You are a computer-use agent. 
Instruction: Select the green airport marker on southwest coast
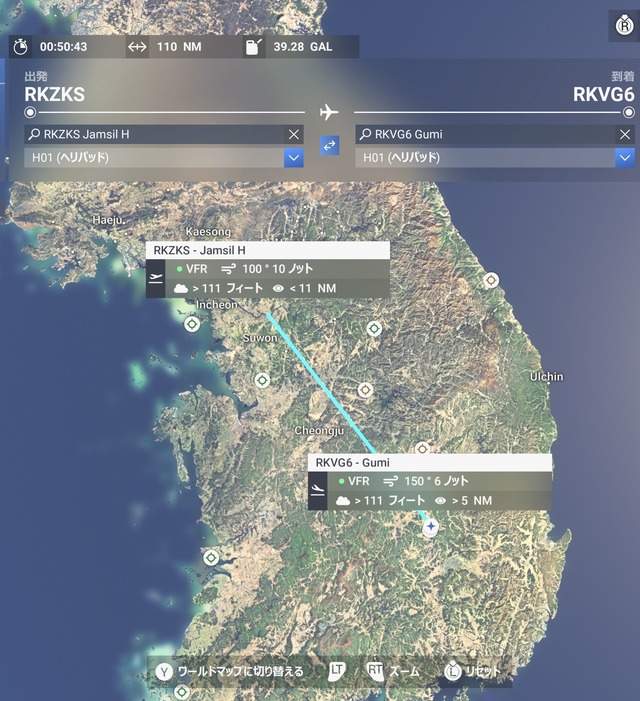pos(211,558)
